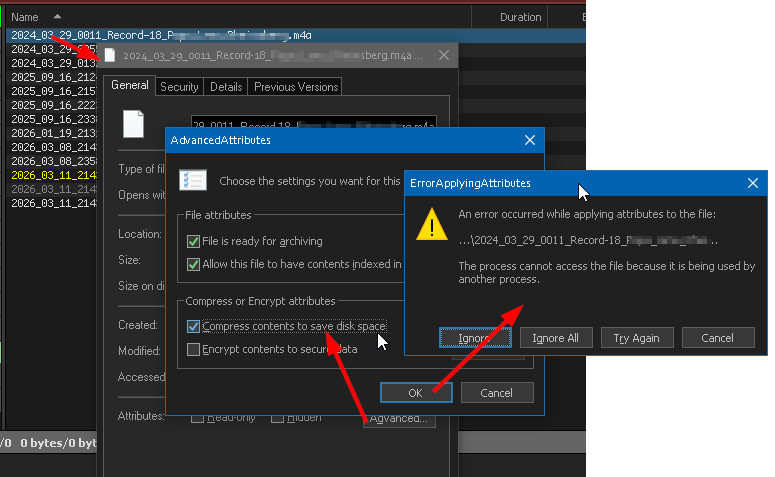
Task: Click the large file icon on General tab
Action: tap(133, 124)
